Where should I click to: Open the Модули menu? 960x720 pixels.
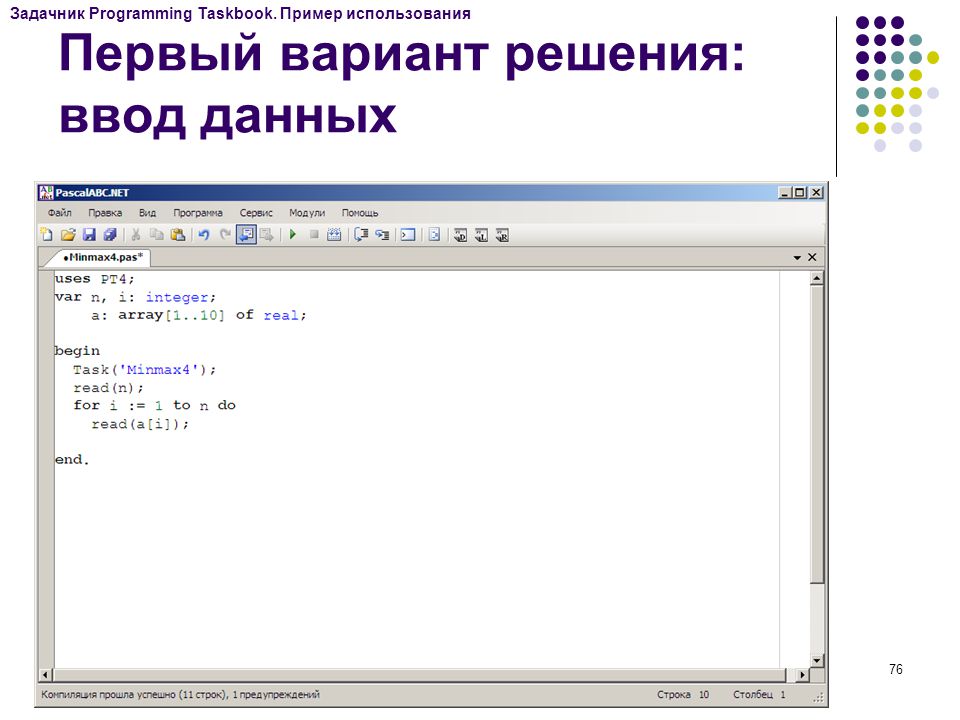click(307, 213)
